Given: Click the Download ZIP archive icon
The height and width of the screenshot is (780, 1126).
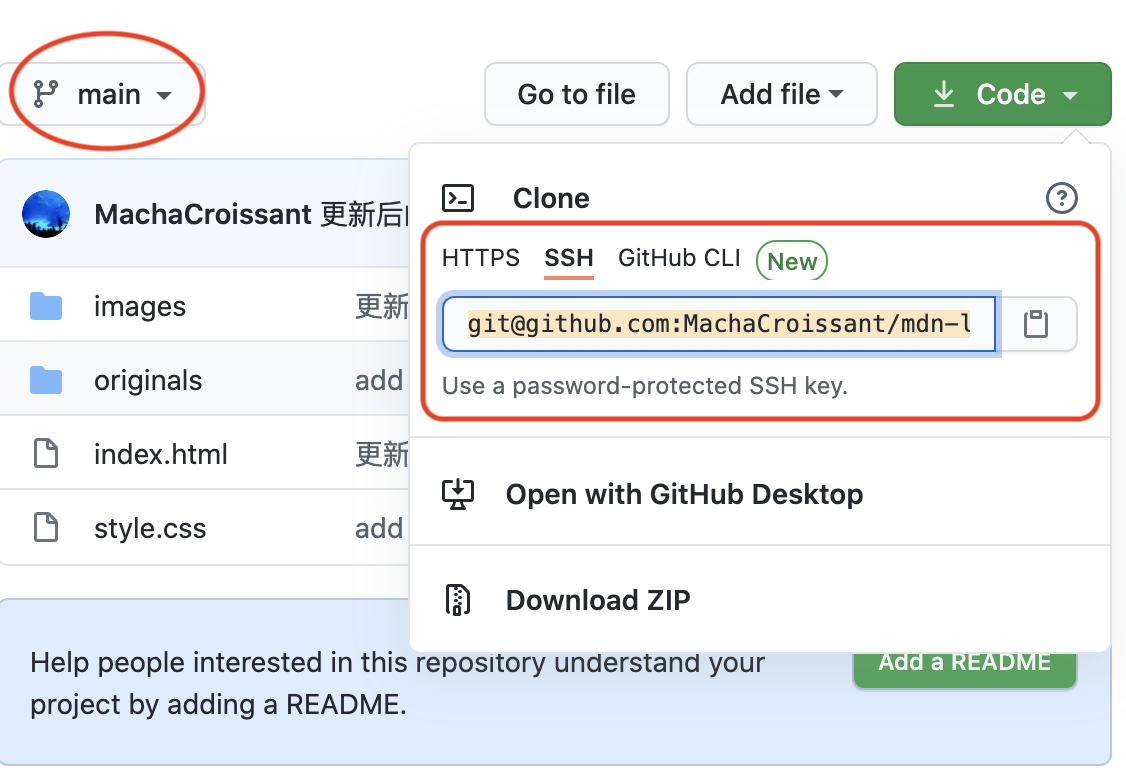Looking at the screenshot, I should coord(457,600).
